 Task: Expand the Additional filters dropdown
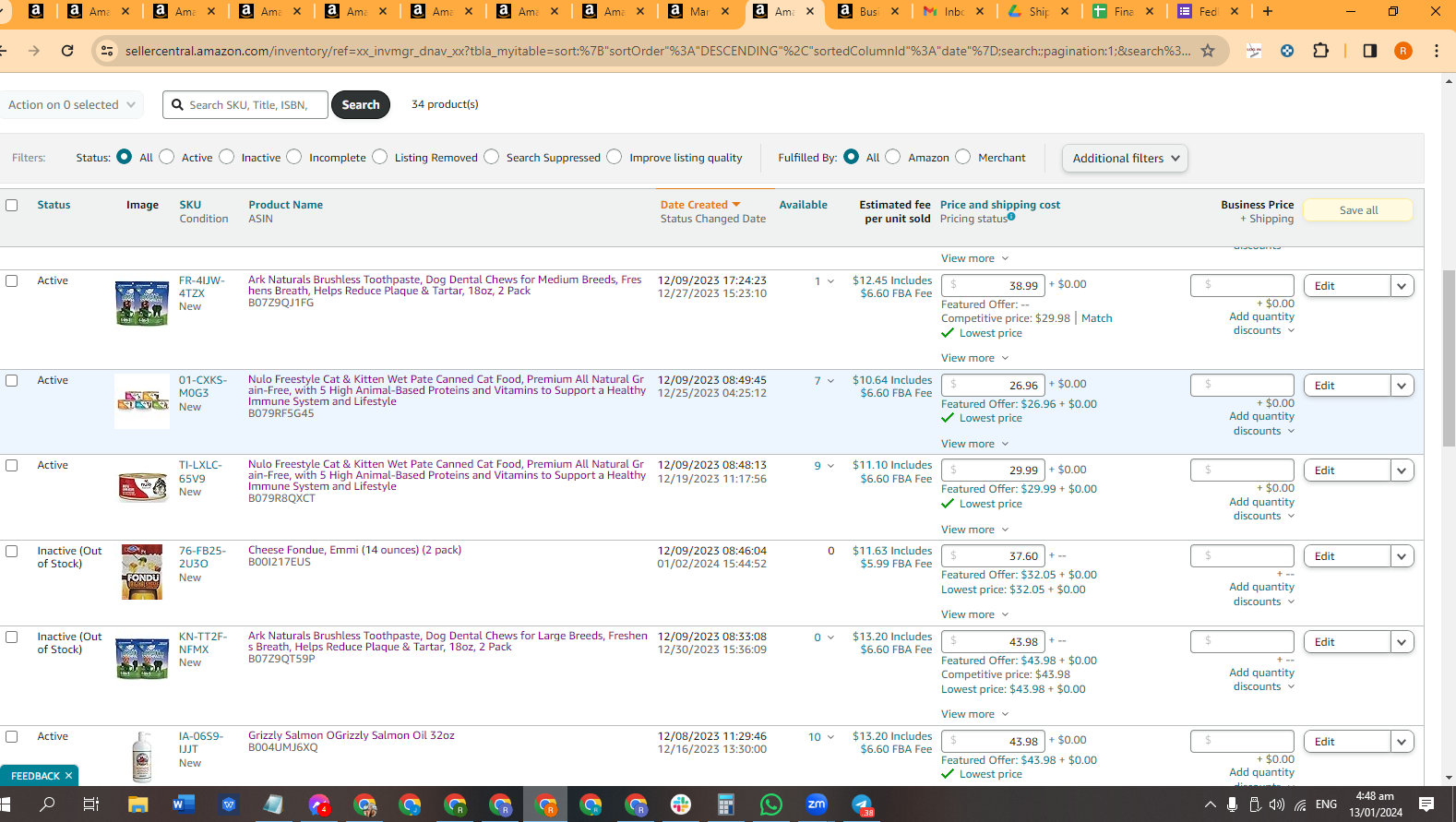click(1125, 158)
